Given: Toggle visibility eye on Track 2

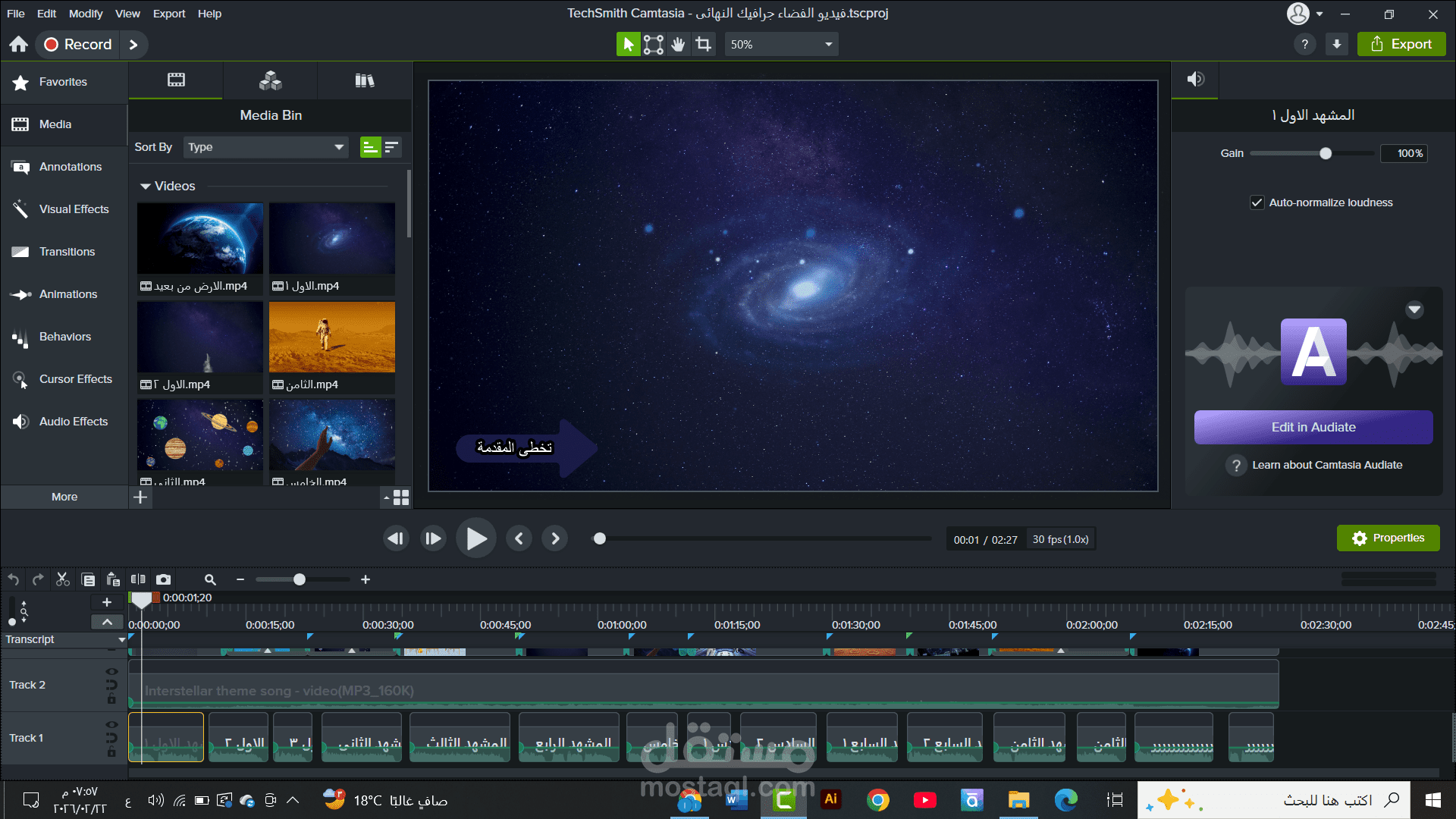Looking at the screenshot, I should coord(111,671).
